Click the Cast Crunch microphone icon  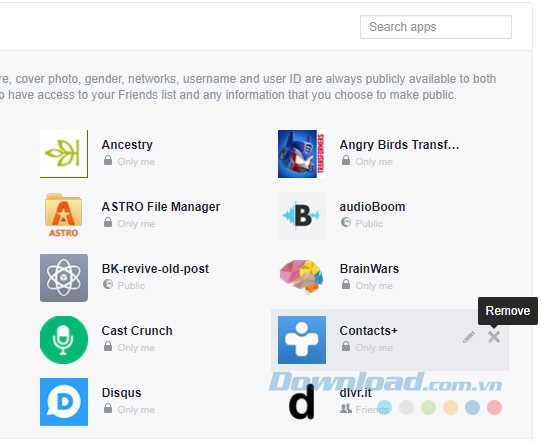point(64,340)
